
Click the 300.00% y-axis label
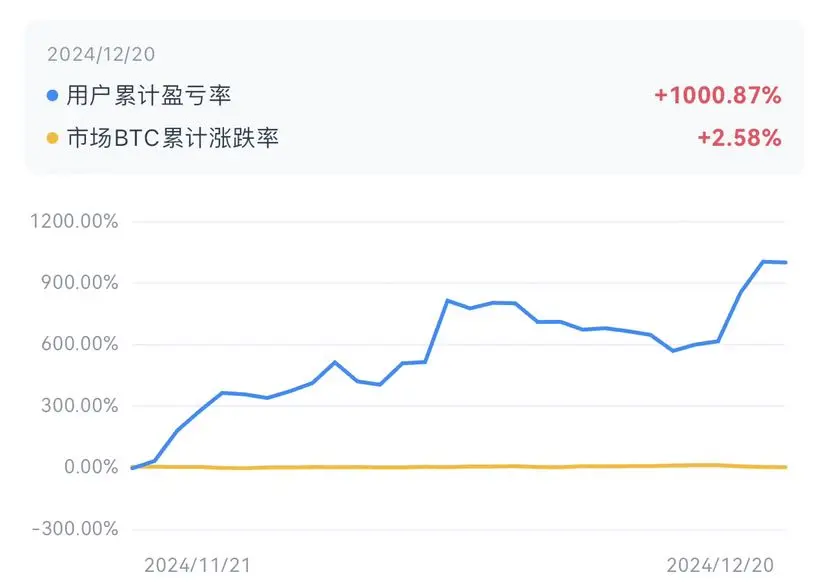pyautogui.click(x=80, y=406)
